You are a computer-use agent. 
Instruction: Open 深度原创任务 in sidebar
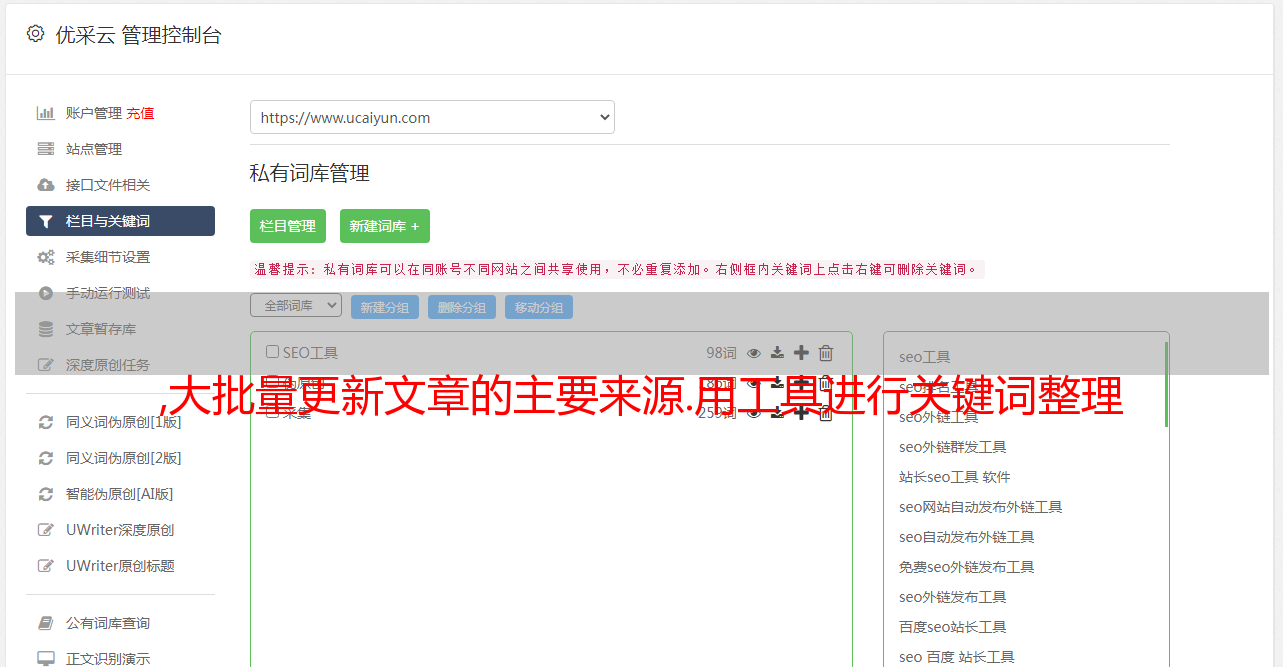click(x=108, y=365)
